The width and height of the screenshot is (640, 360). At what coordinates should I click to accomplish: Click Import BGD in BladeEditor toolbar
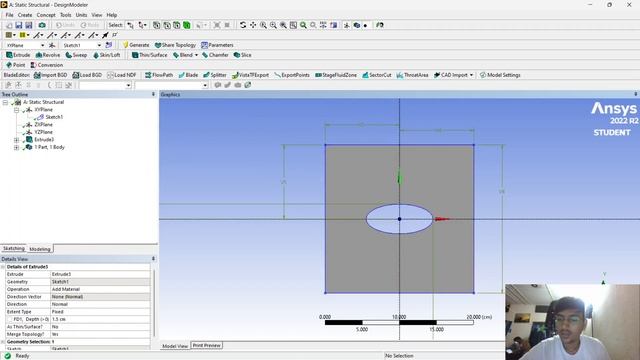point(50,75)
